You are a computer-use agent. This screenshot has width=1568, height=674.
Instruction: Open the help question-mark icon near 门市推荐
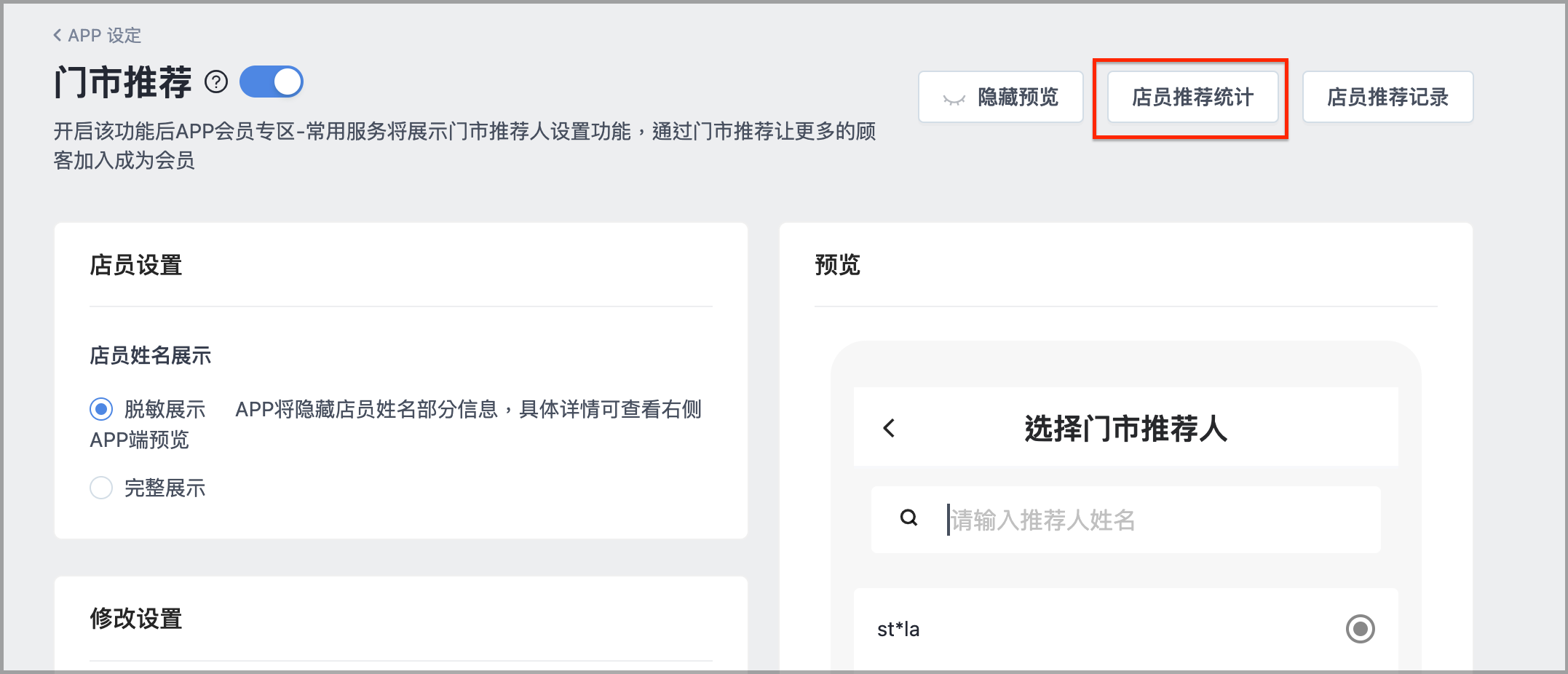[216, 82]
